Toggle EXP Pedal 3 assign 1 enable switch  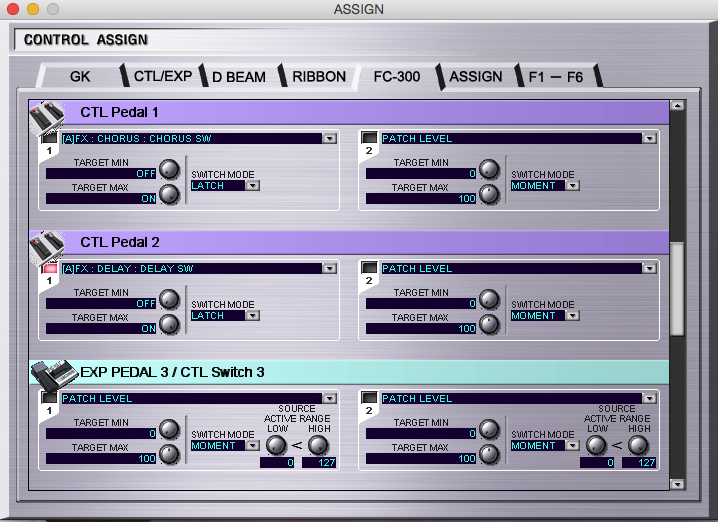(49, 397)
